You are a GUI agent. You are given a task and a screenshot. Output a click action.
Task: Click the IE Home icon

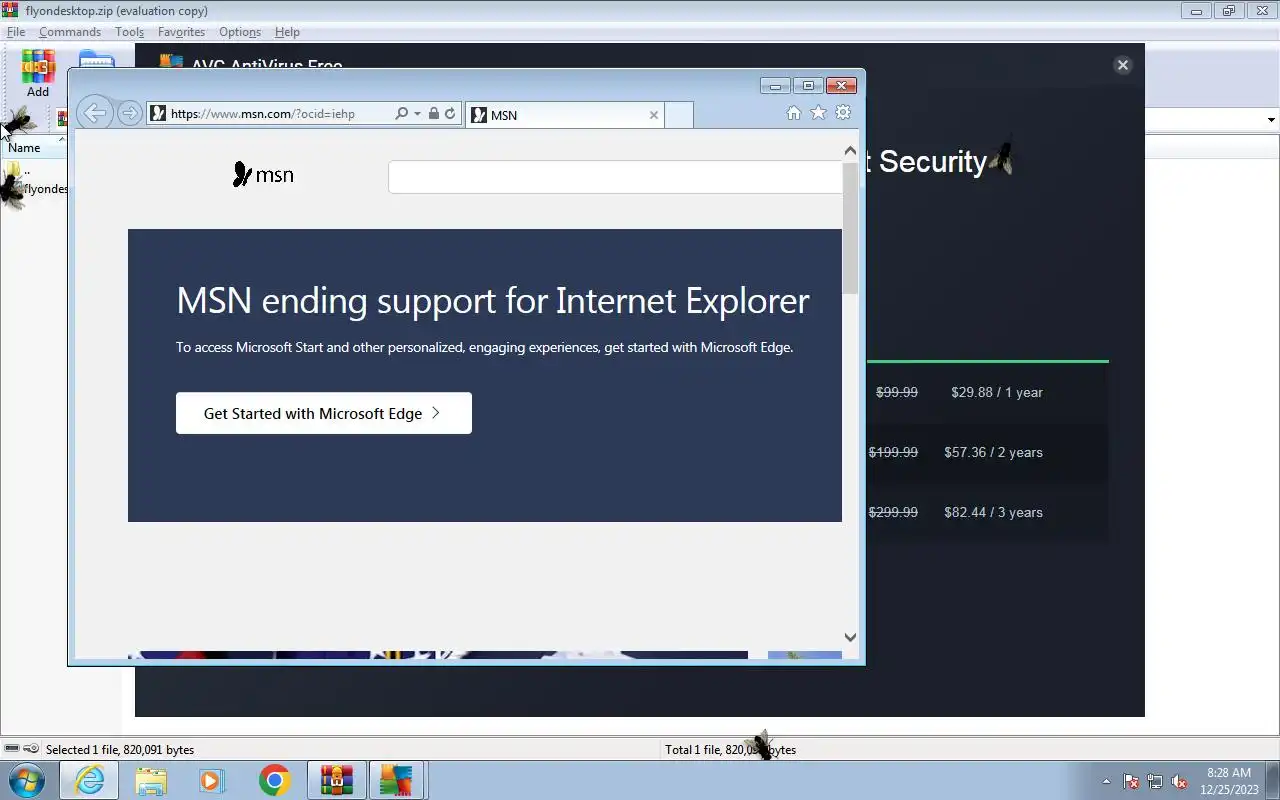coord(793,113)
